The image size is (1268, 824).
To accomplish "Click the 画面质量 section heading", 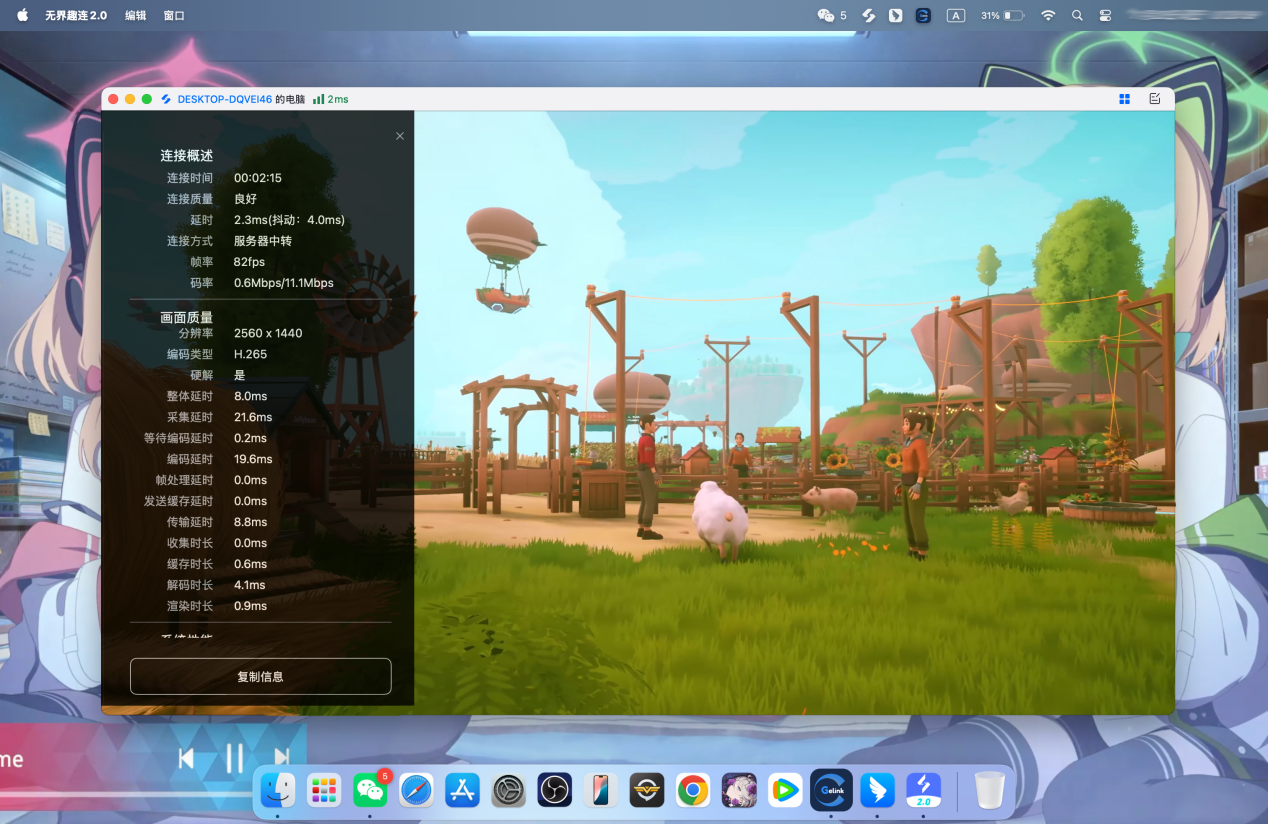I will click(x=186, y=317).
